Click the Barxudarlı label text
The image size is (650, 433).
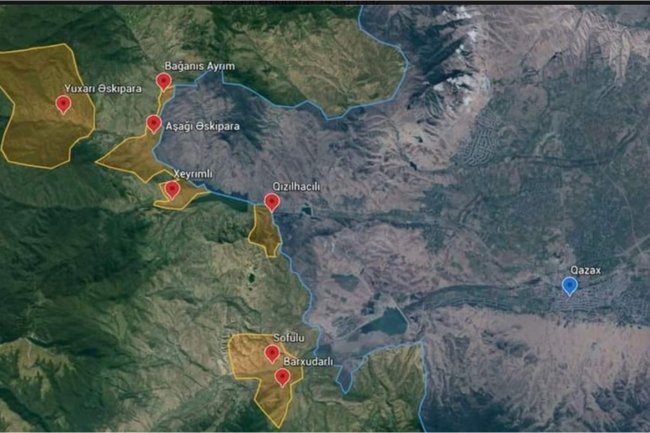click(308, 361)
